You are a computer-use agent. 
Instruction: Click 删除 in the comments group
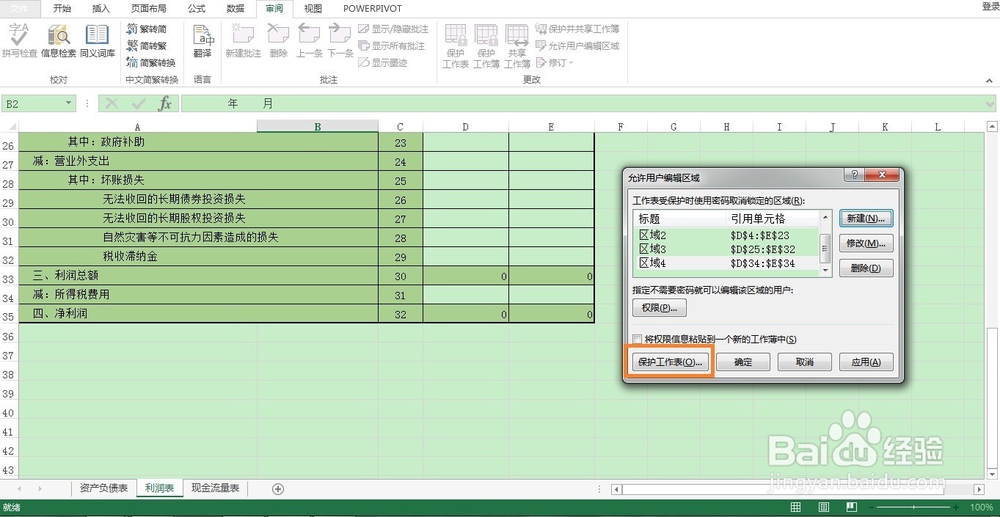278,41
